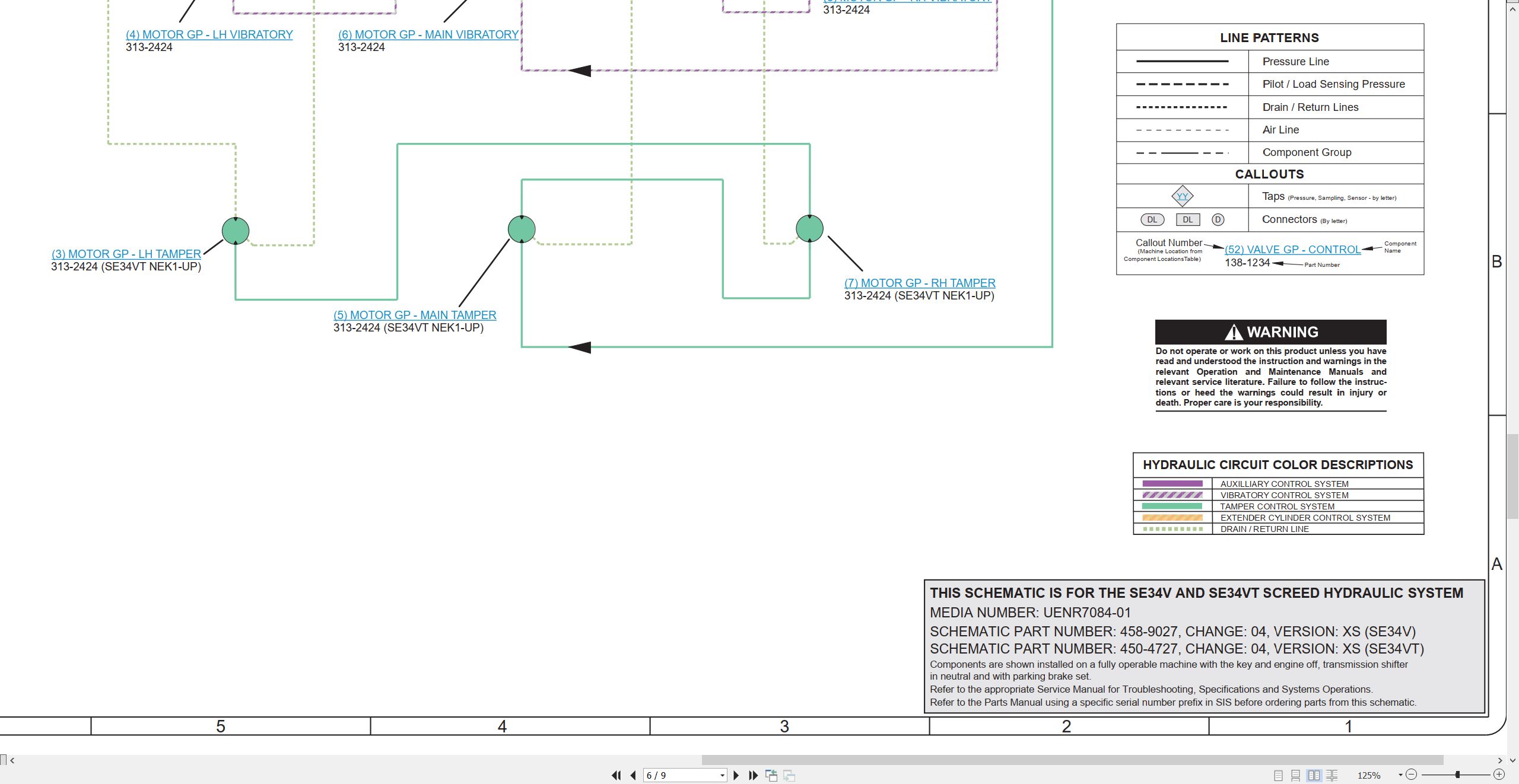This screenshot has width=1519, height=784.
Task: Click the YY tap callout diamond
Action: tap(1182, 196)
